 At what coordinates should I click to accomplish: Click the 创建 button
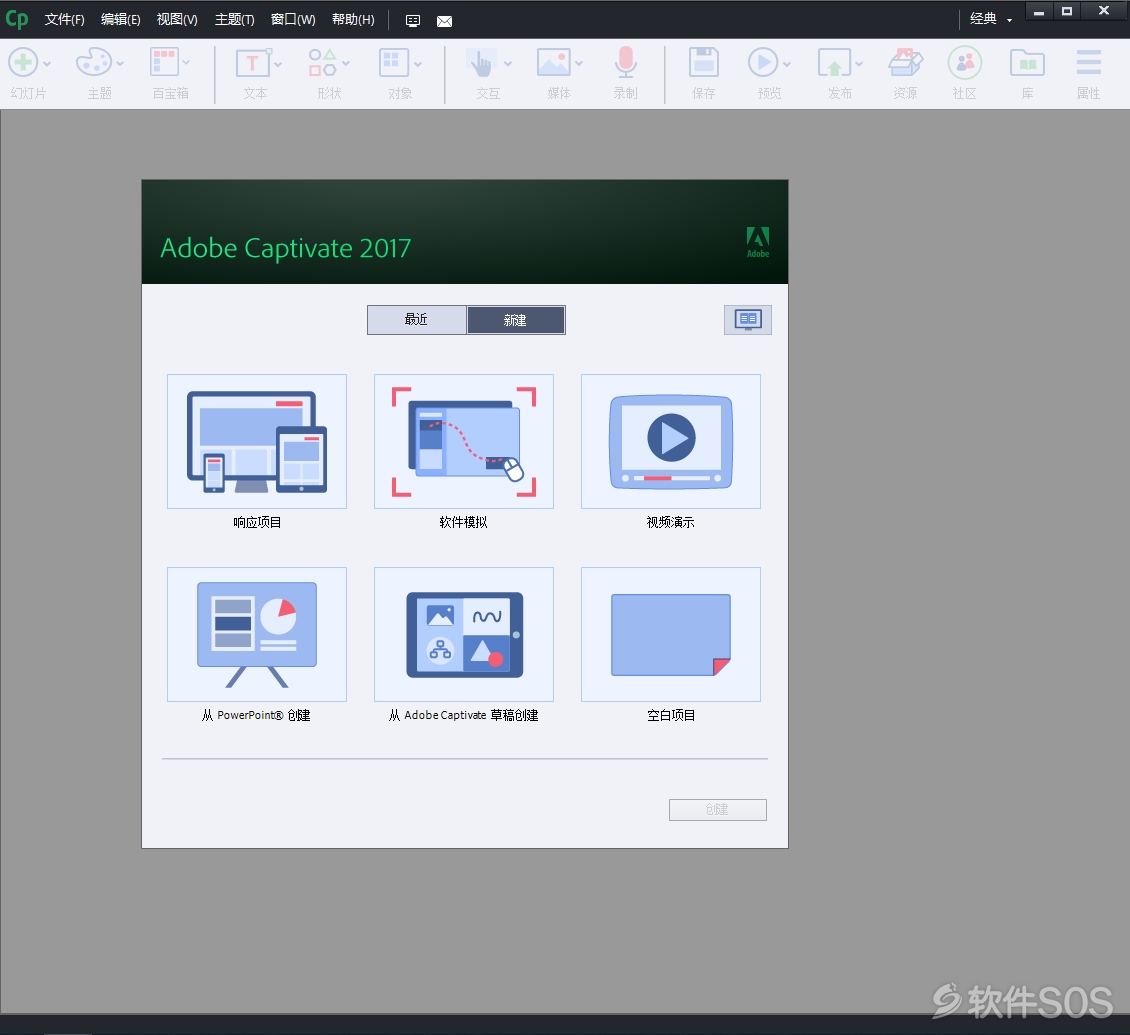(x=718, y=810)
